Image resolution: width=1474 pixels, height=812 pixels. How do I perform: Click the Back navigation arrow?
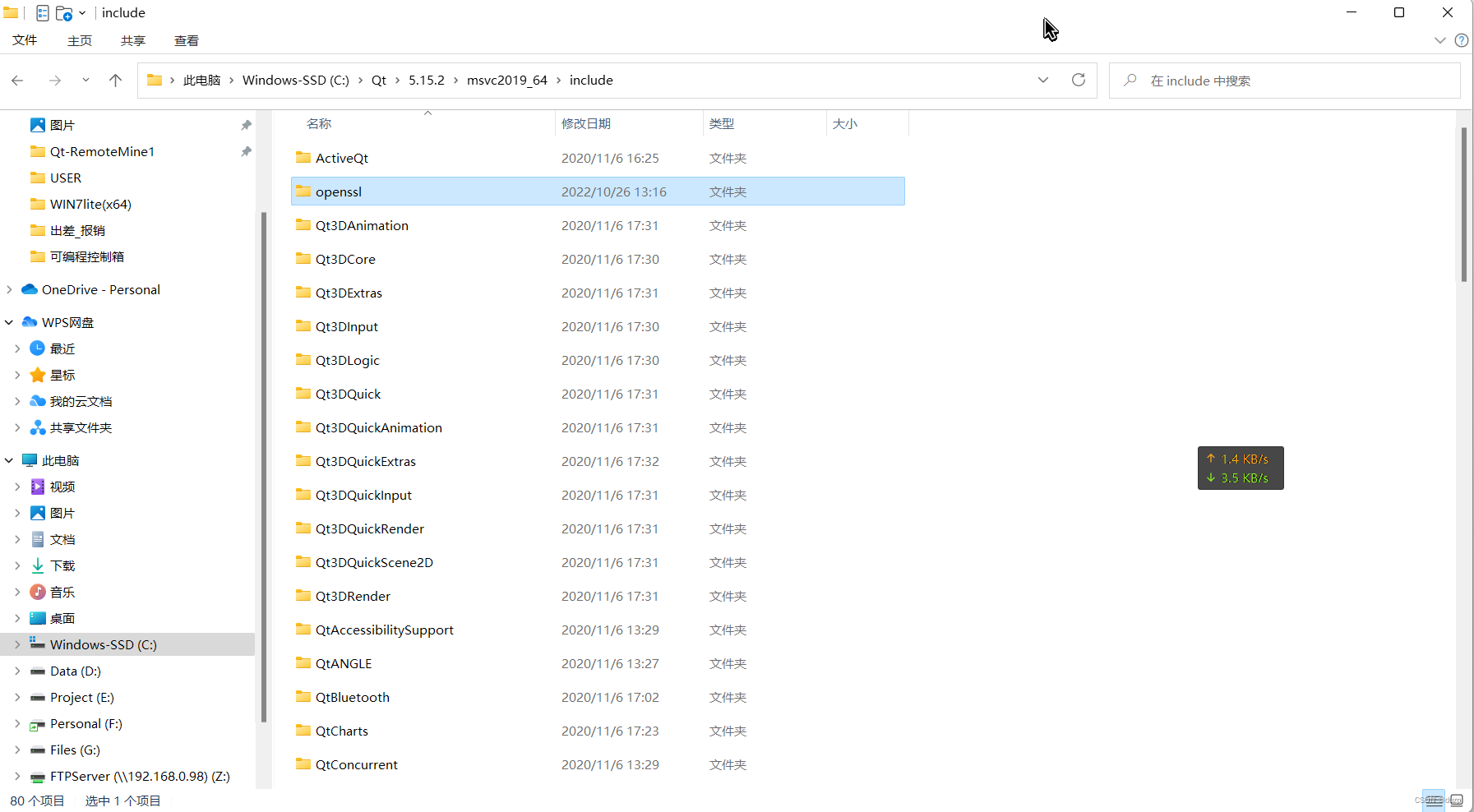[17, 81]
